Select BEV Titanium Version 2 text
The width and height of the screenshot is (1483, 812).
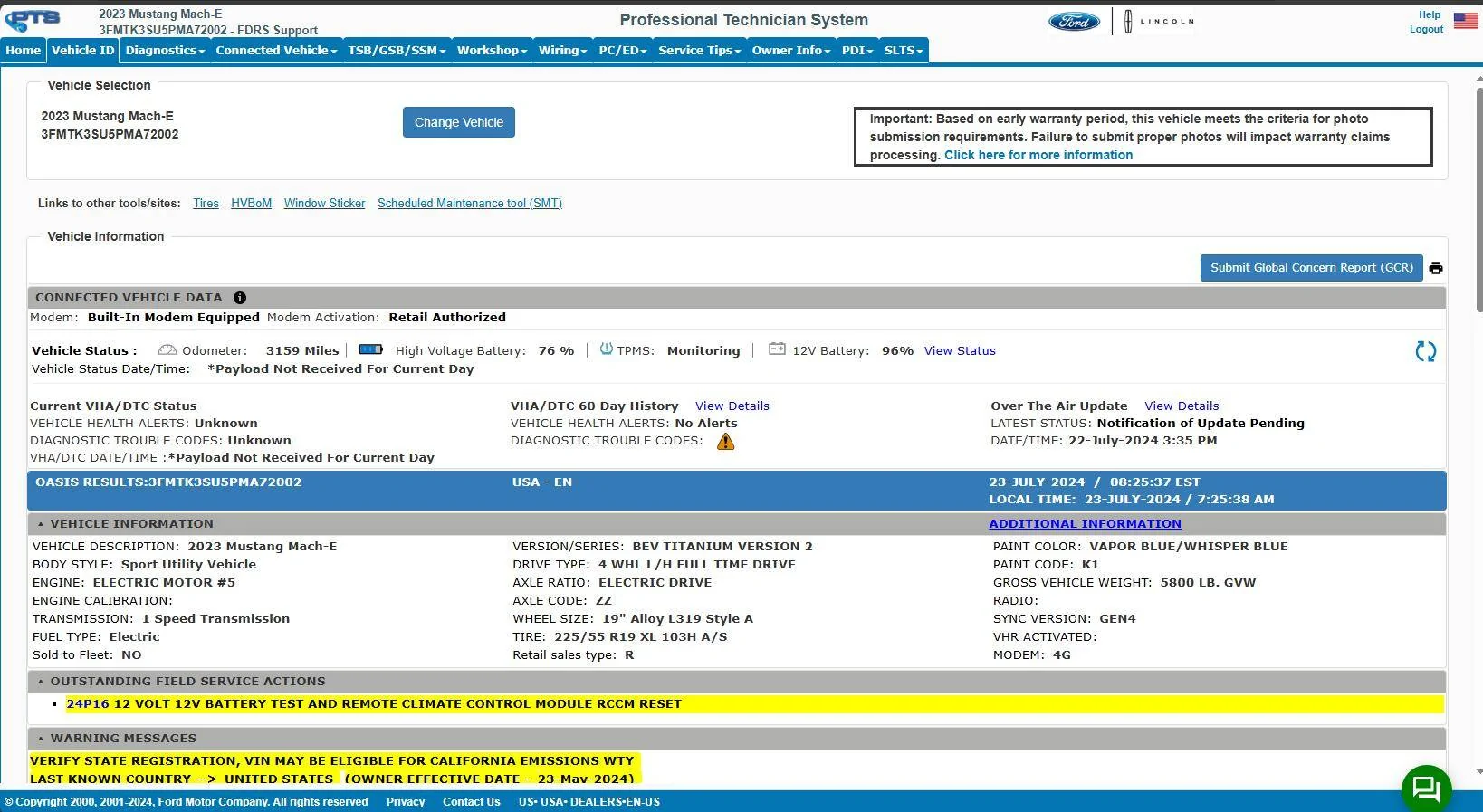(x=722, y=547)
